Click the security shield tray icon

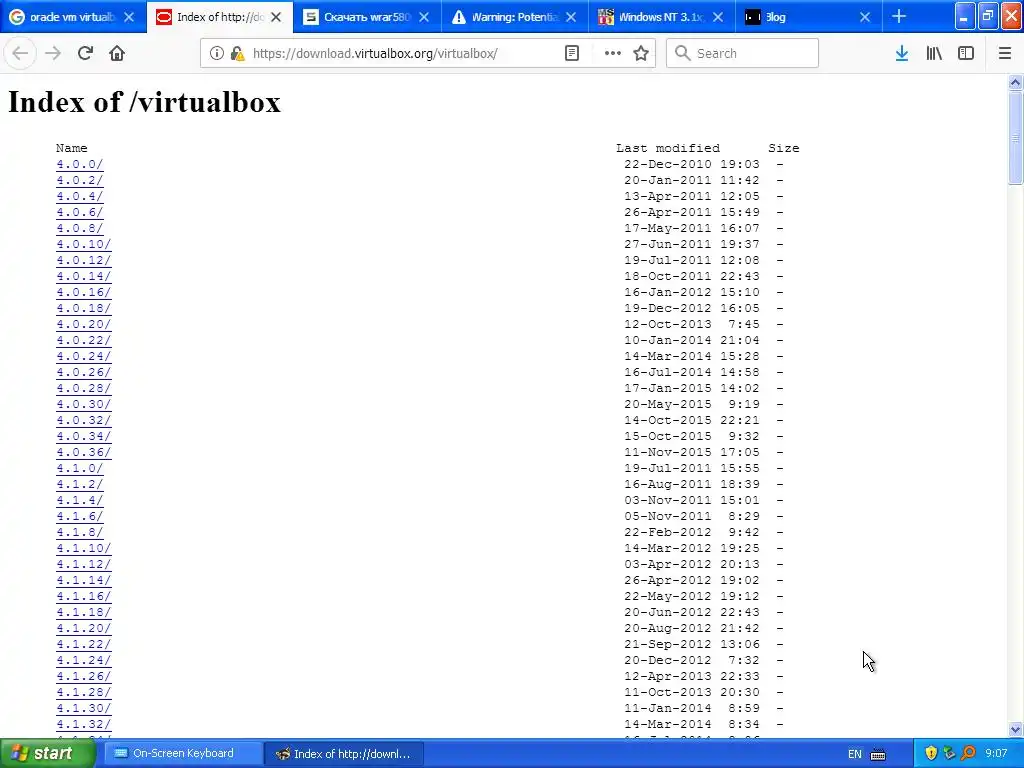[931, 754]
